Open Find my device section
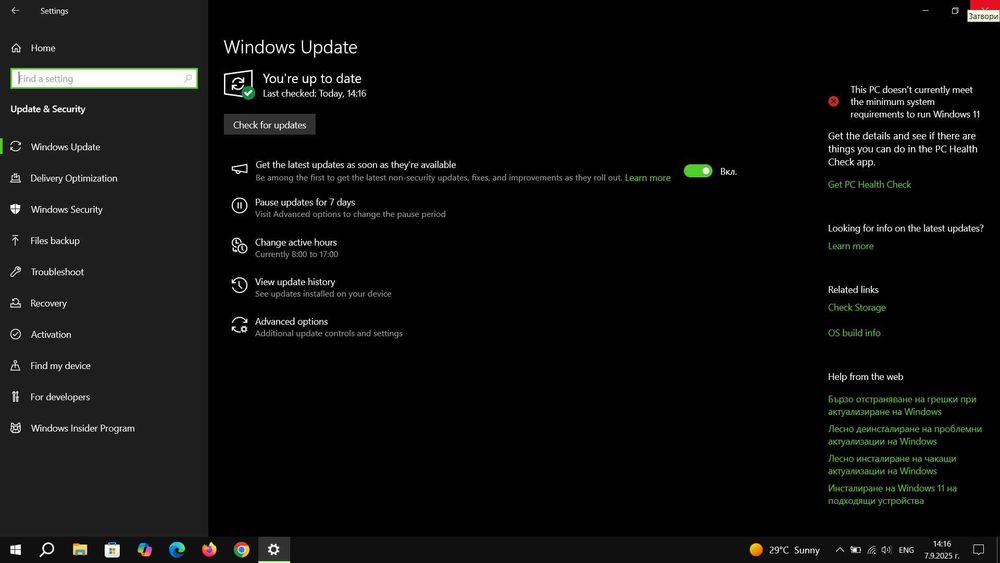This screenshot has height=563, width=1000. 104,365
